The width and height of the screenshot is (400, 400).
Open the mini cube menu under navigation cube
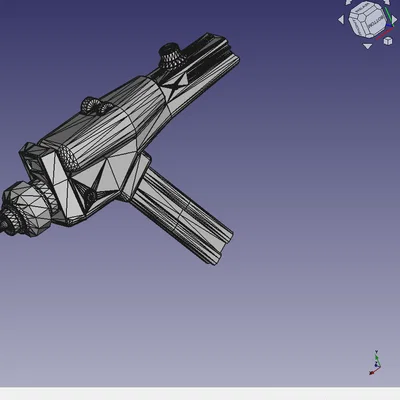388,41
